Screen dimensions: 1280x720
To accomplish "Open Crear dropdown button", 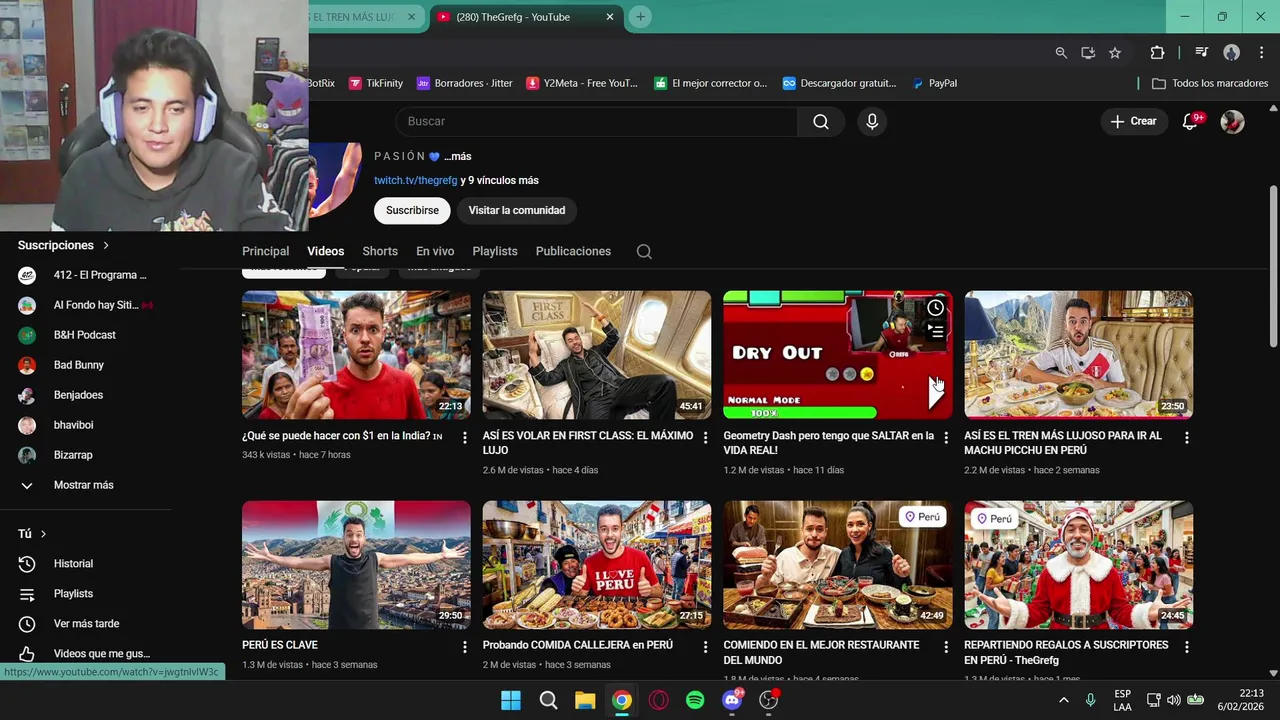I will coord(1133,121).
